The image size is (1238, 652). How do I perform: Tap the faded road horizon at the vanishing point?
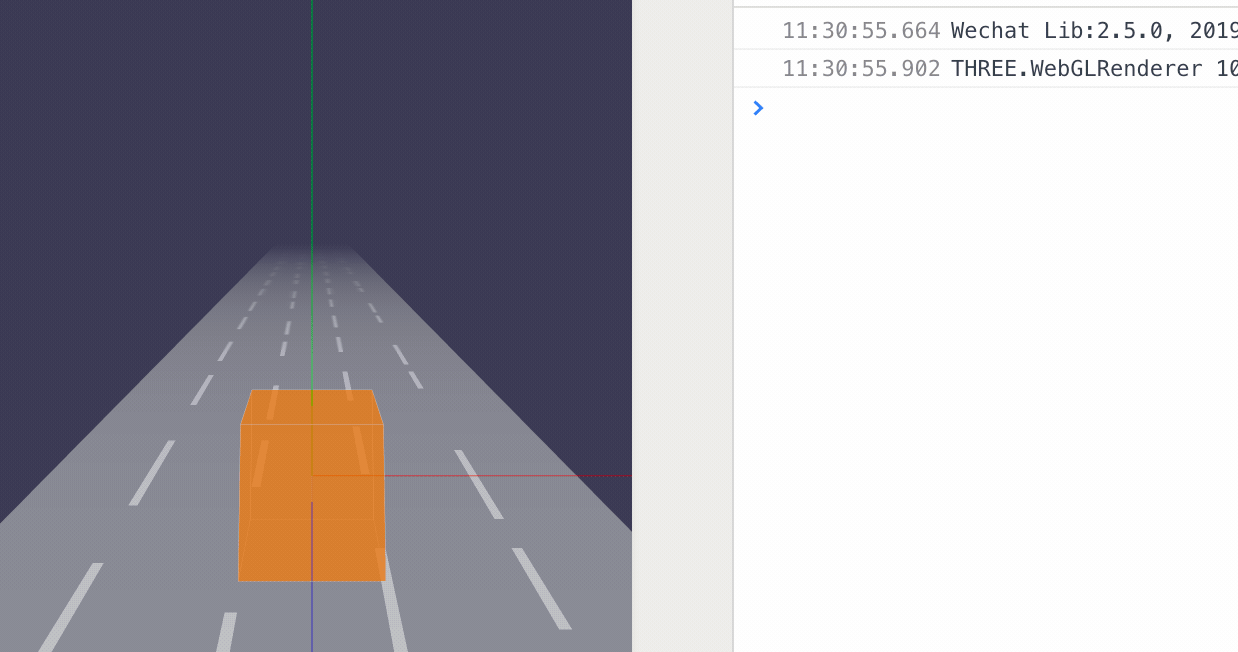click(312, 250)
